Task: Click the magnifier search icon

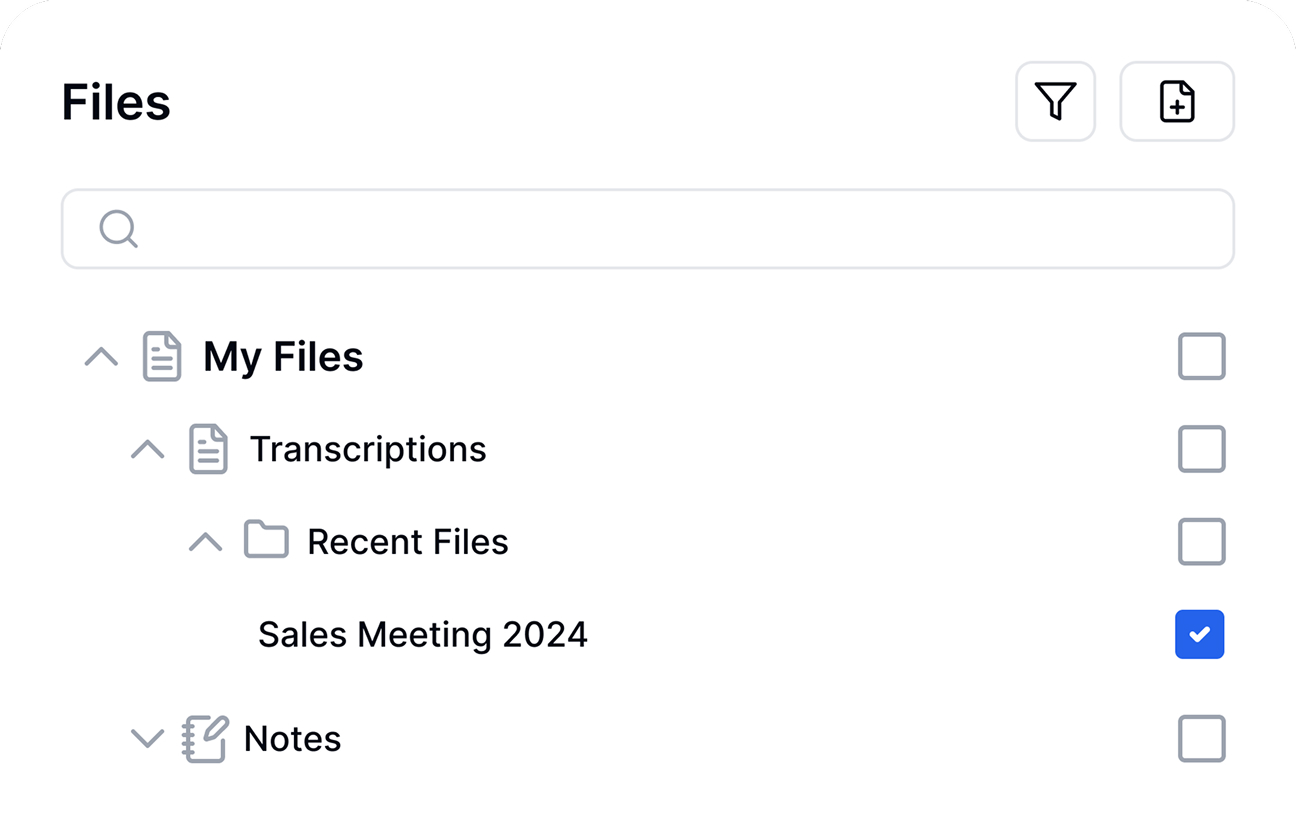Action: pos(118,229)
